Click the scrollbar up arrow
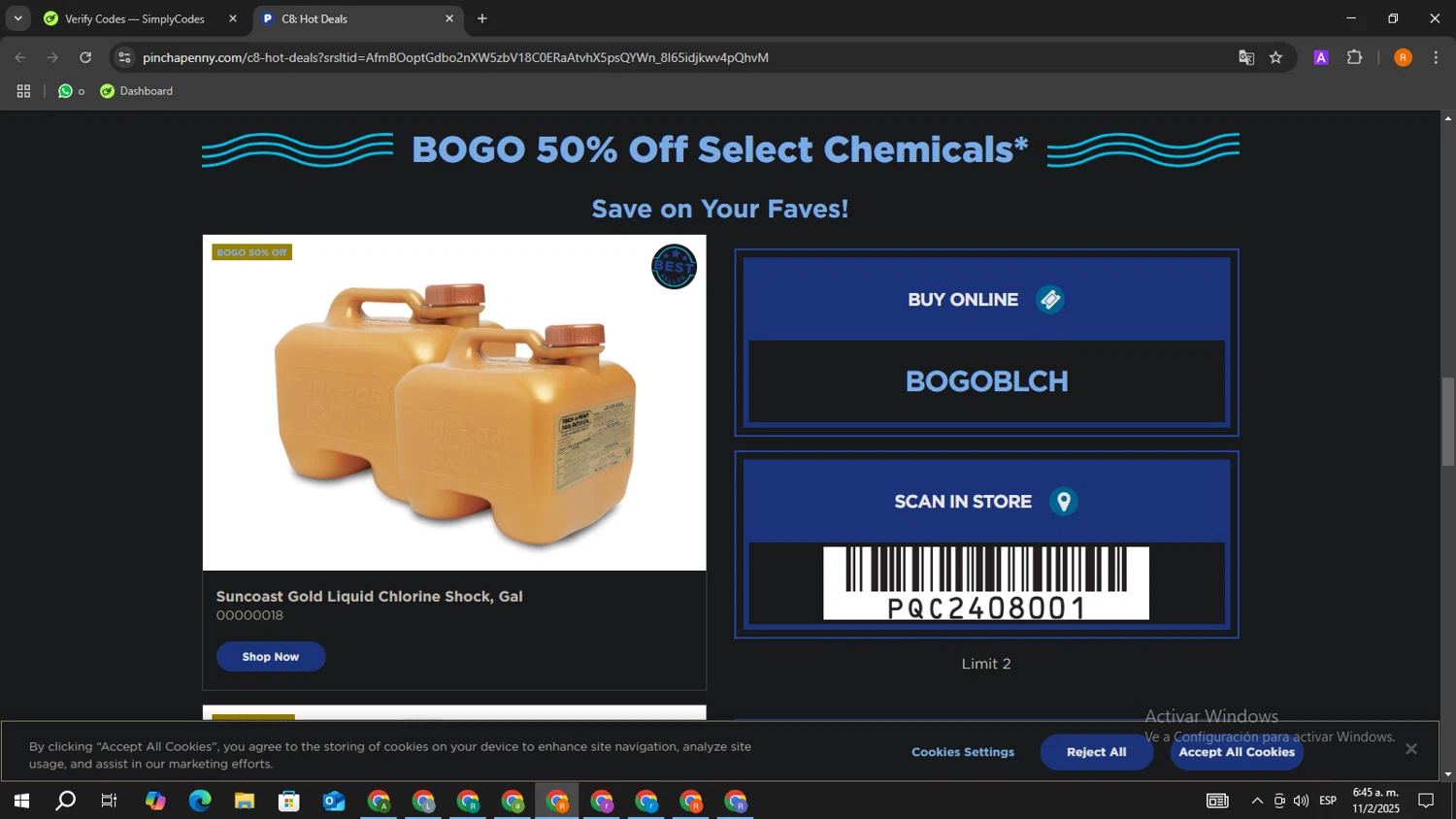This screenshot has width=1456, height=819. [1448, 118]
